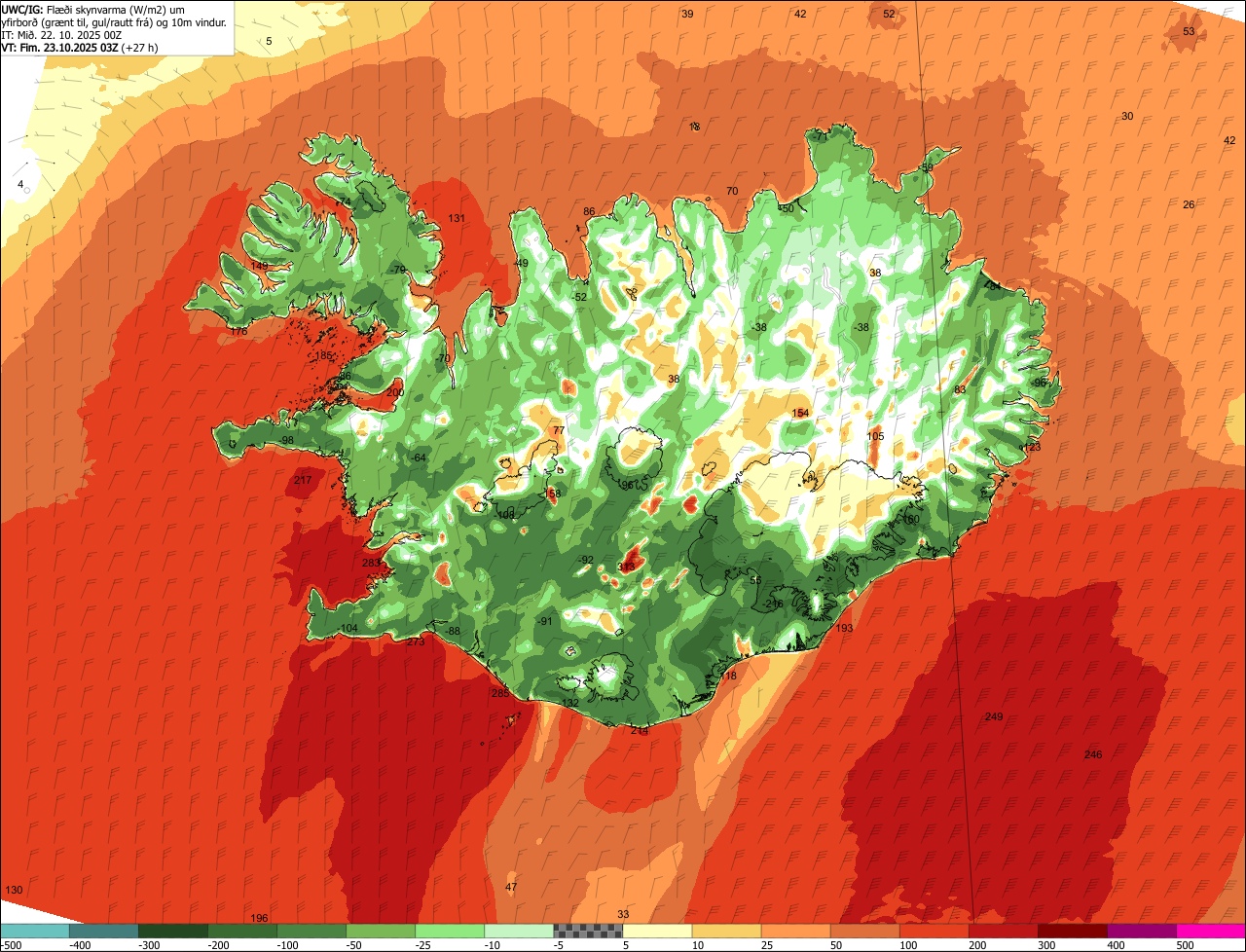
Task: Click the map value 39
Action: coord(687,14)
